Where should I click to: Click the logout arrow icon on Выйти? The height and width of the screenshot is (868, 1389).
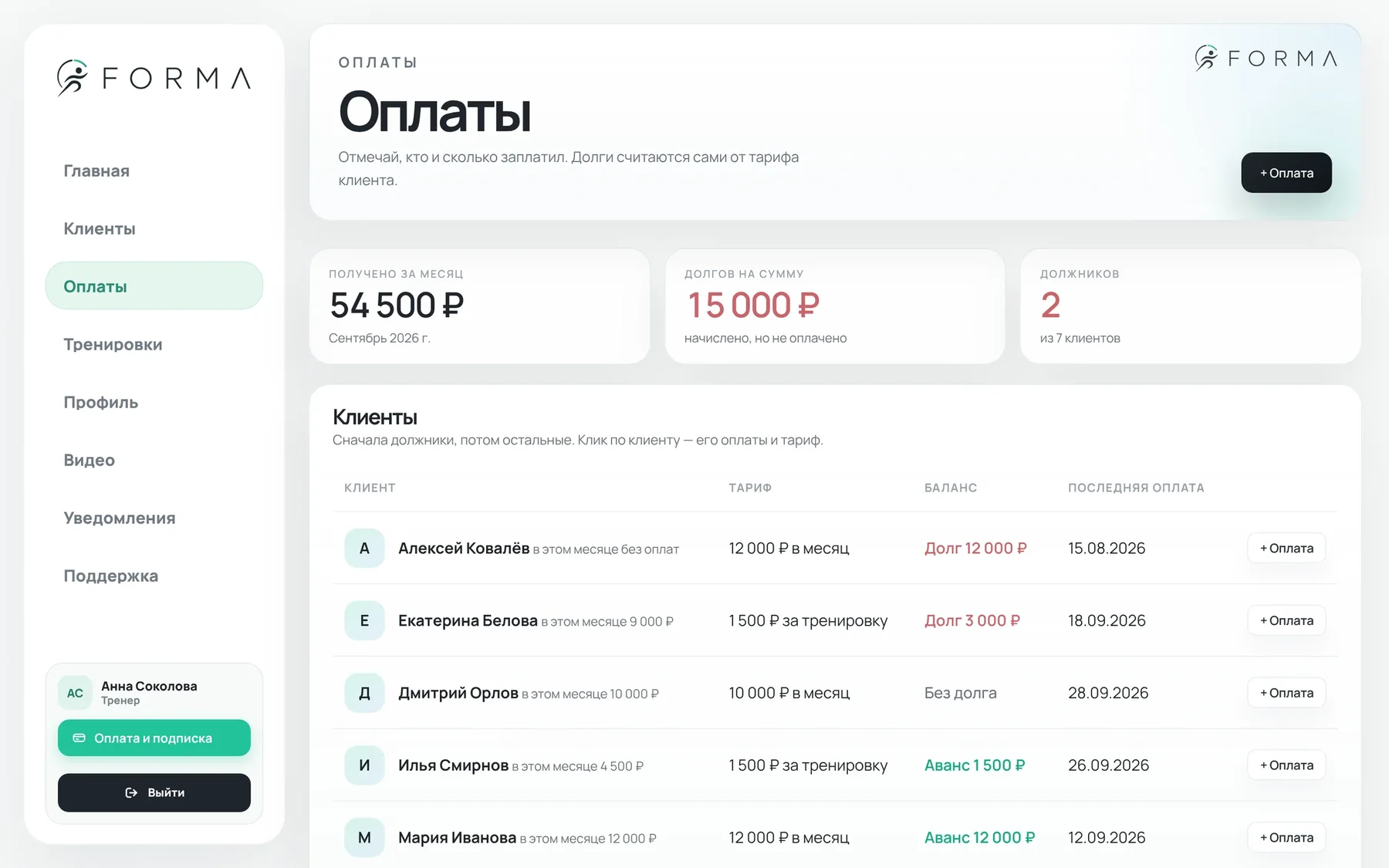coord(131,793)
